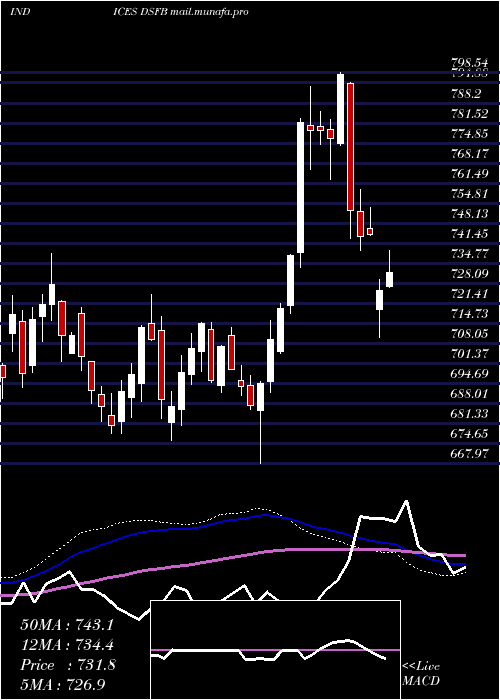This screenshot has width=500, height=700.
Task: Click the <<Live MACD label
Action: click(421, 674)
